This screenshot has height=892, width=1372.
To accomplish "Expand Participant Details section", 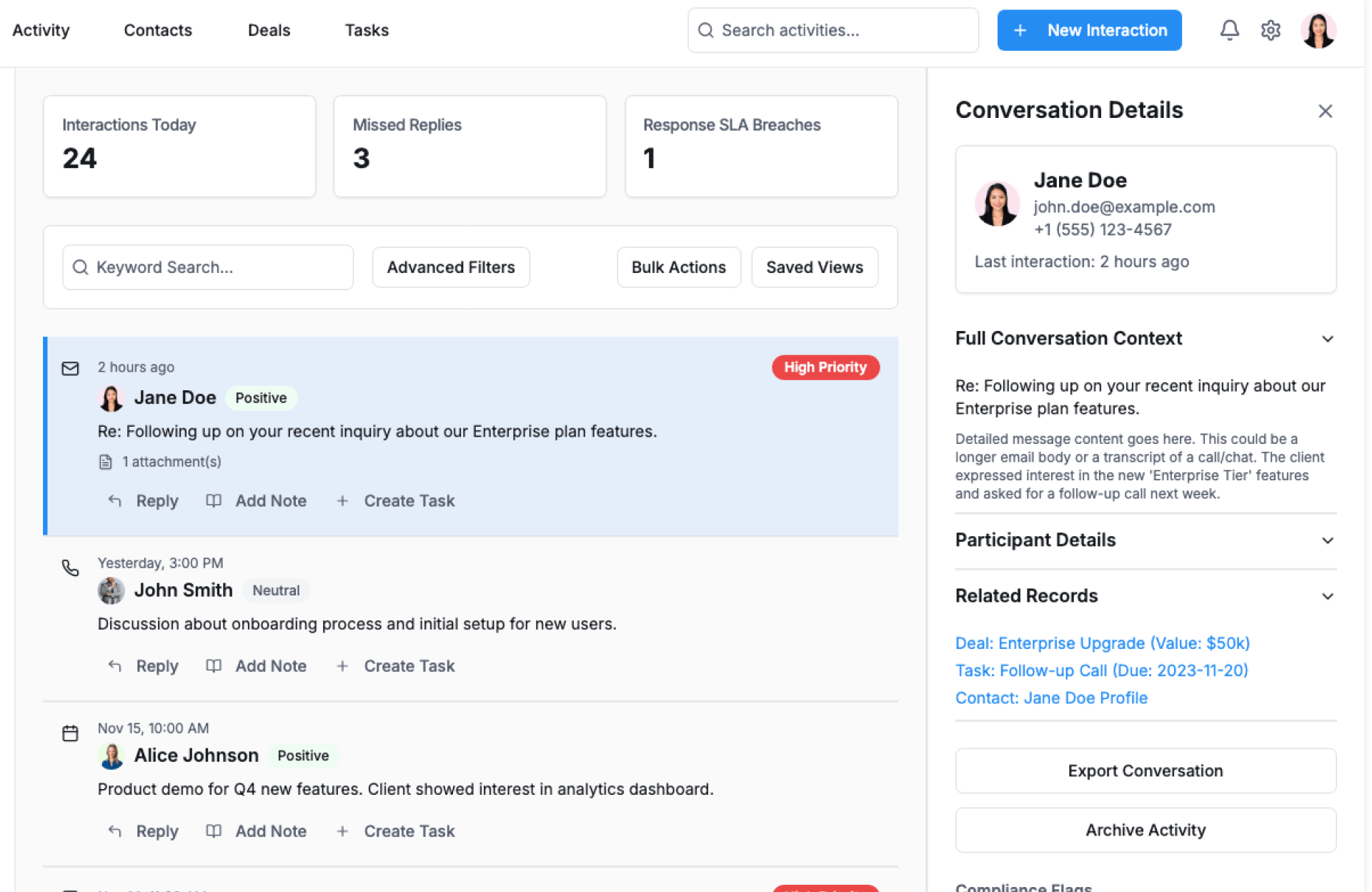I will (1327, 540).
